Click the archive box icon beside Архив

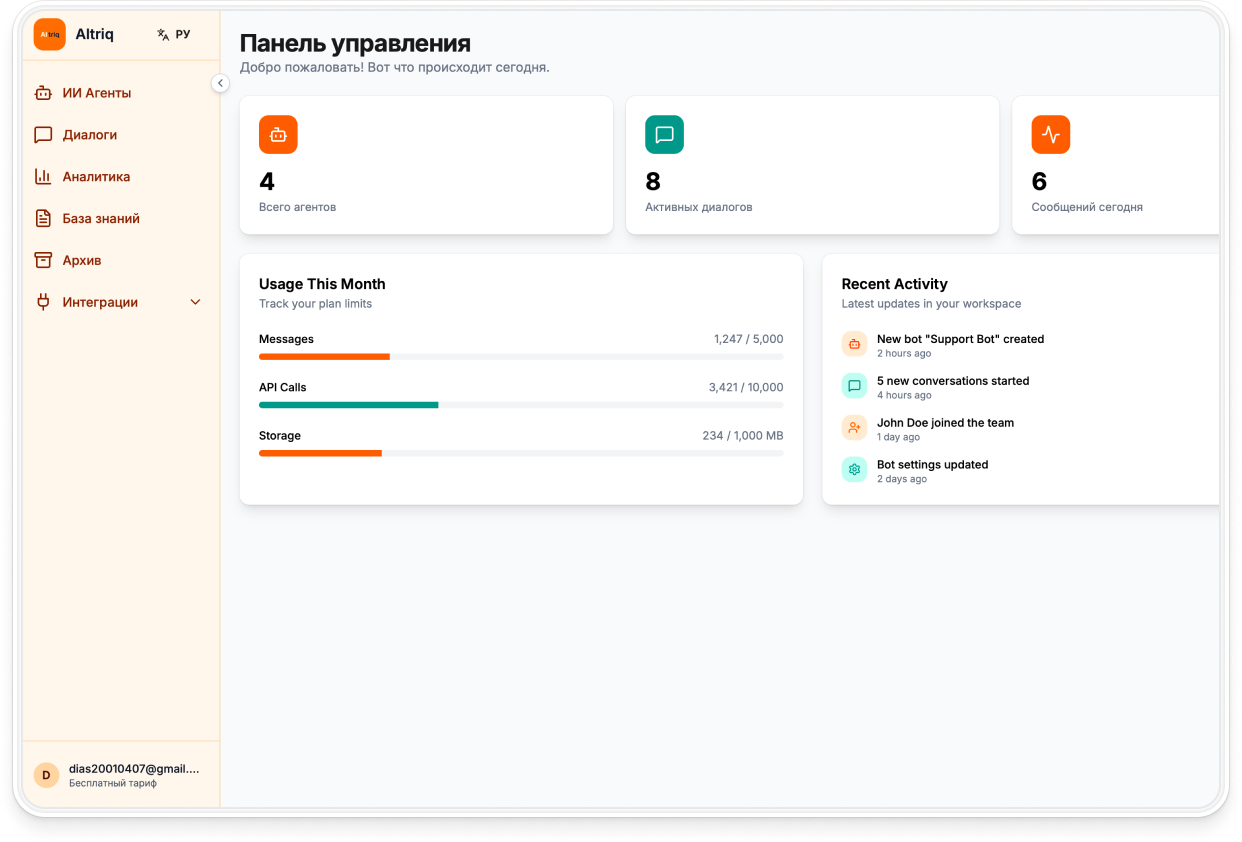point(43,260)
